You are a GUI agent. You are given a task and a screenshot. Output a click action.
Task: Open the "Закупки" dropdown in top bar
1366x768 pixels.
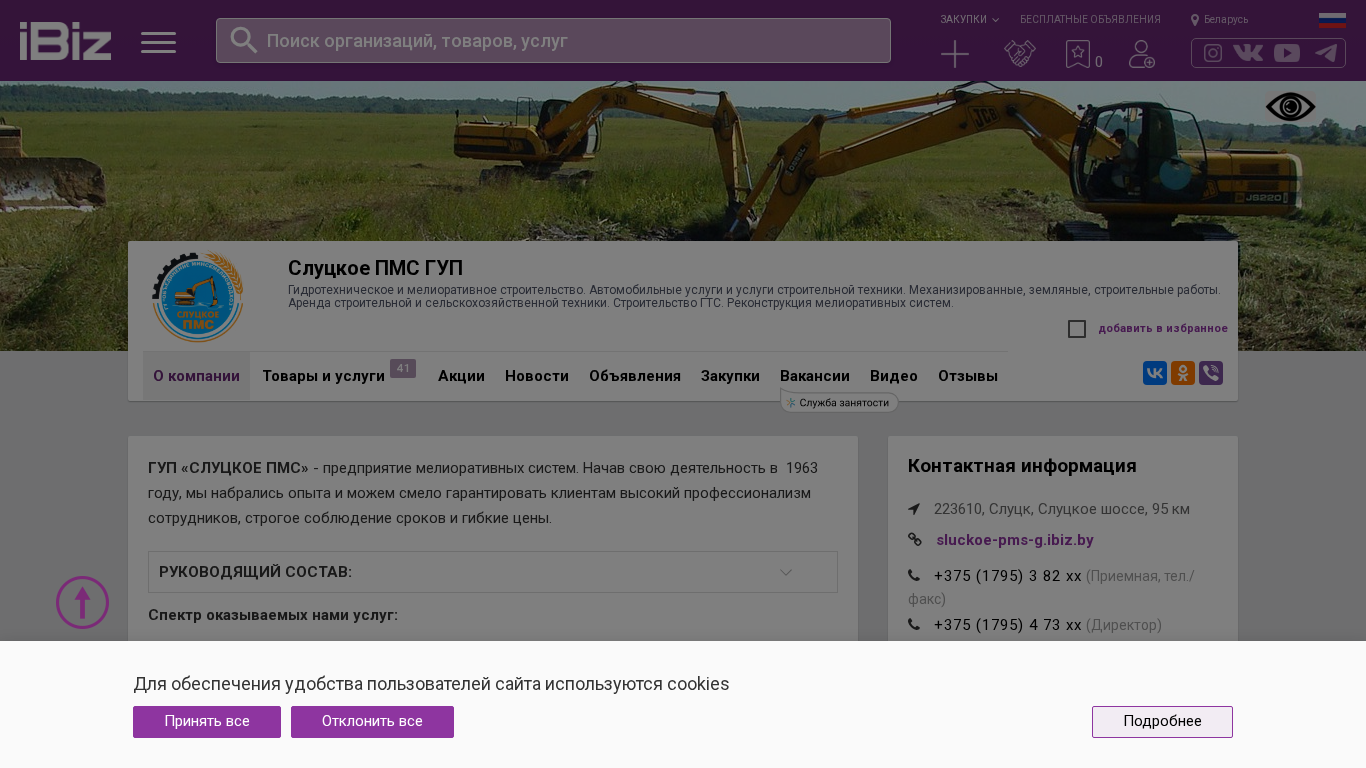point(968,19)
